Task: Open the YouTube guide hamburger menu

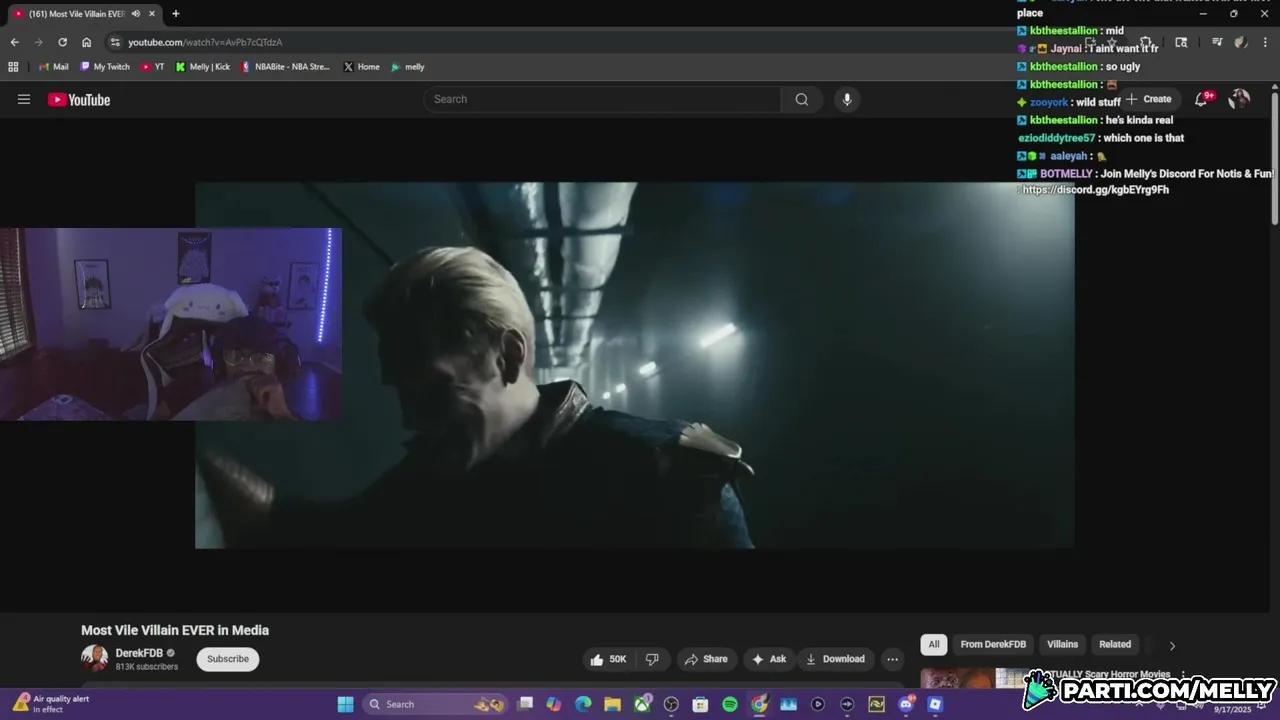Action: pos(24,99)
